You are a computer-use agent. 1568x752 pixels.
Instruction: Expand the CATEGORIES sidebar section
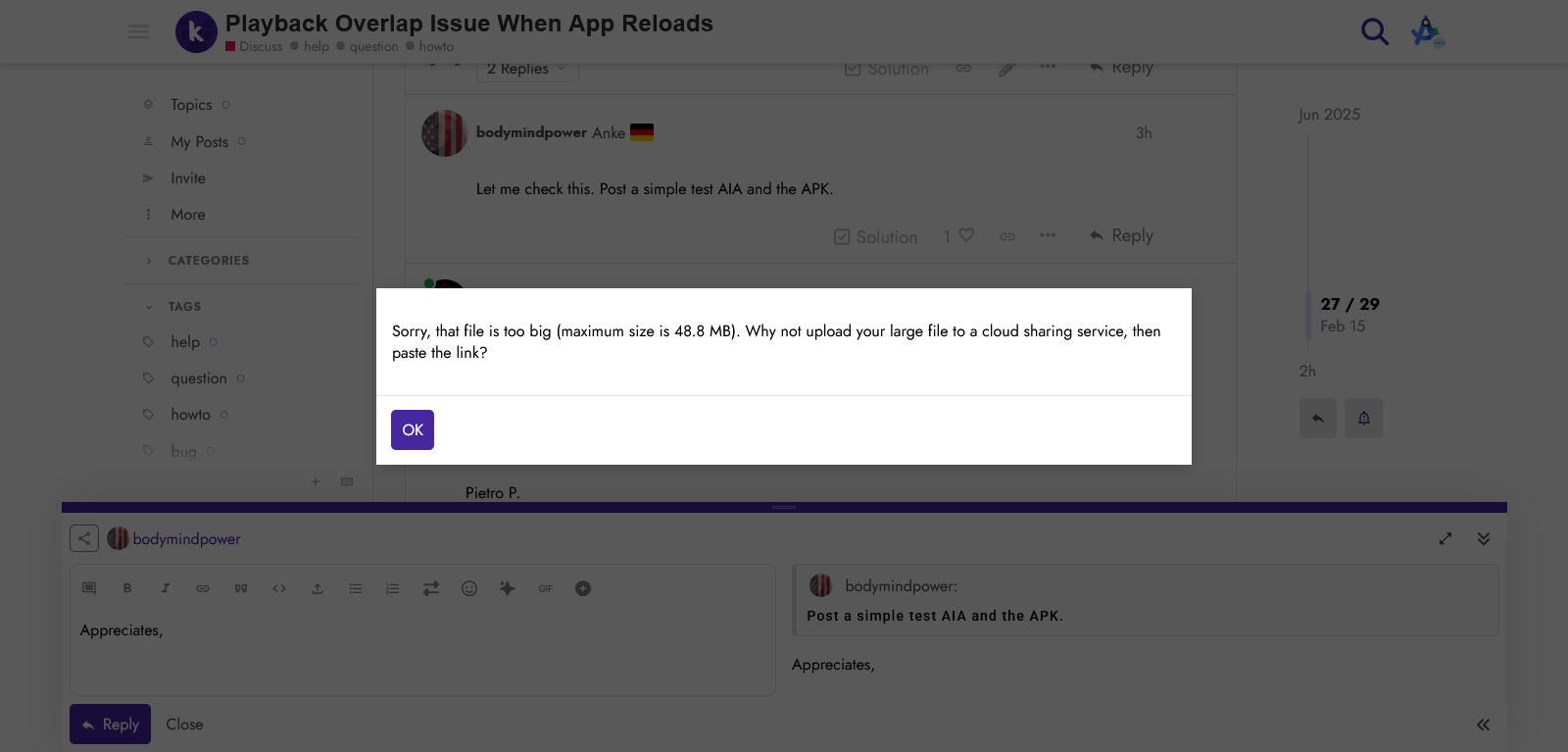[208, 261]
